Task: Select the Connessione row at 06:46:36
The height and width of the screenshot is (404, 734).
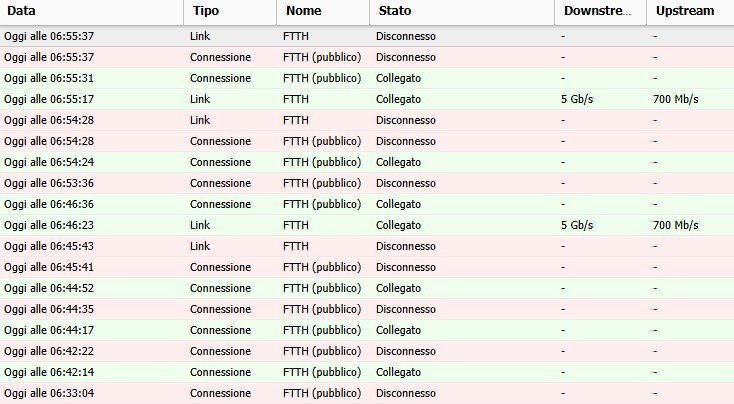Action: pyautogui.click(x=367, y=204)
